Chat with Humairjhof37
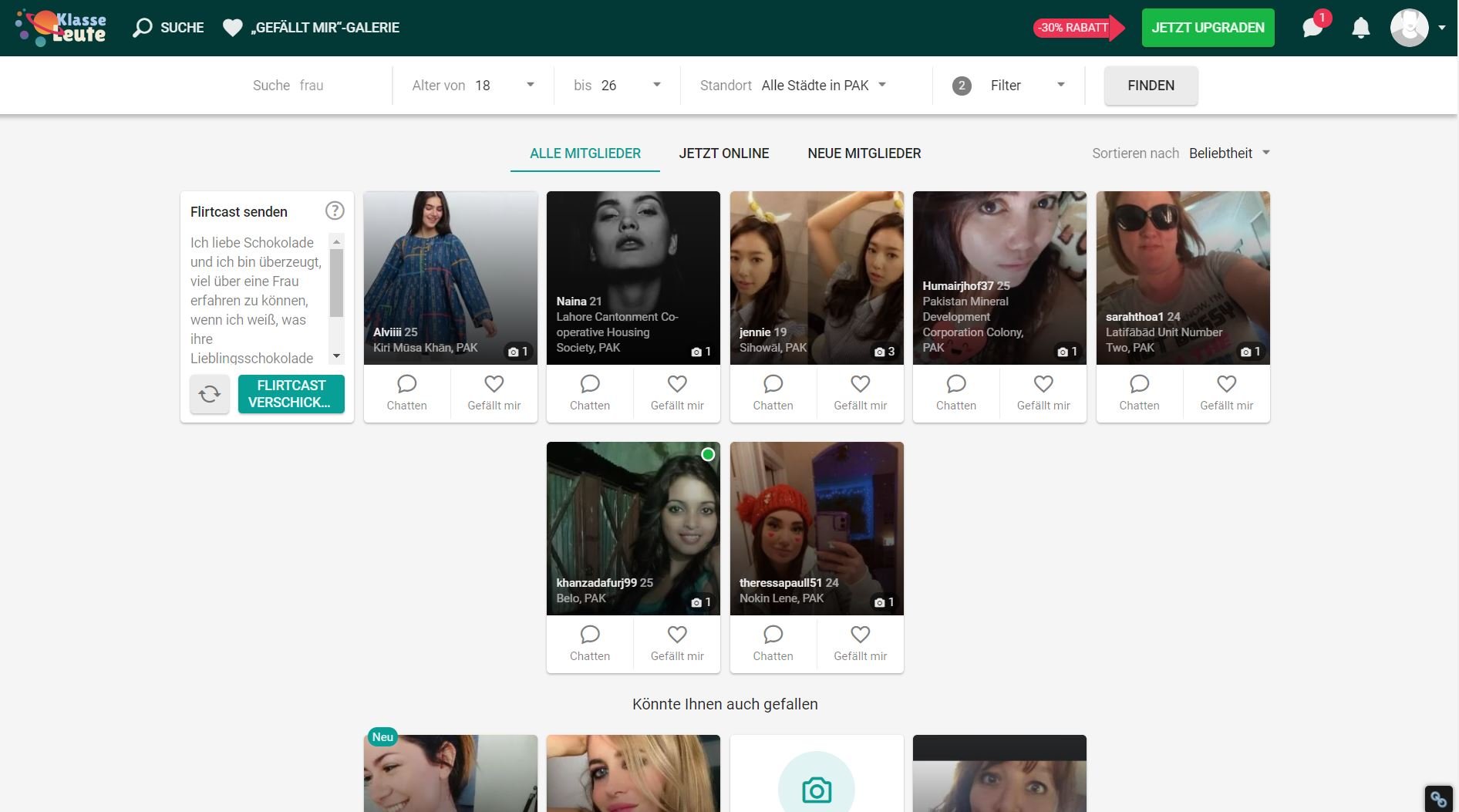 (956, 393)
